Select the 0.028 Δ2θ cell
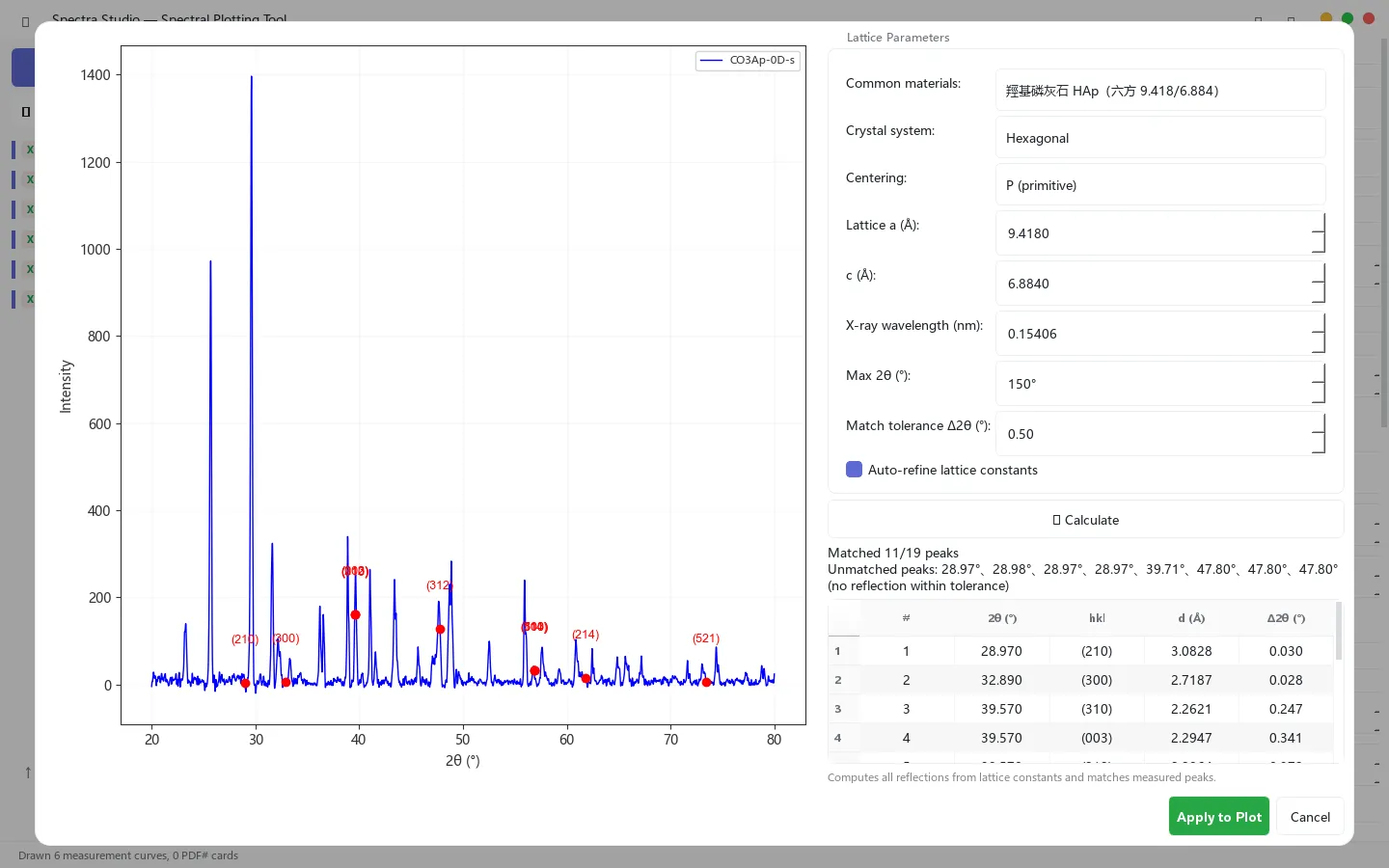Viewport: 1389px width, 868px height. [1286, 680]
